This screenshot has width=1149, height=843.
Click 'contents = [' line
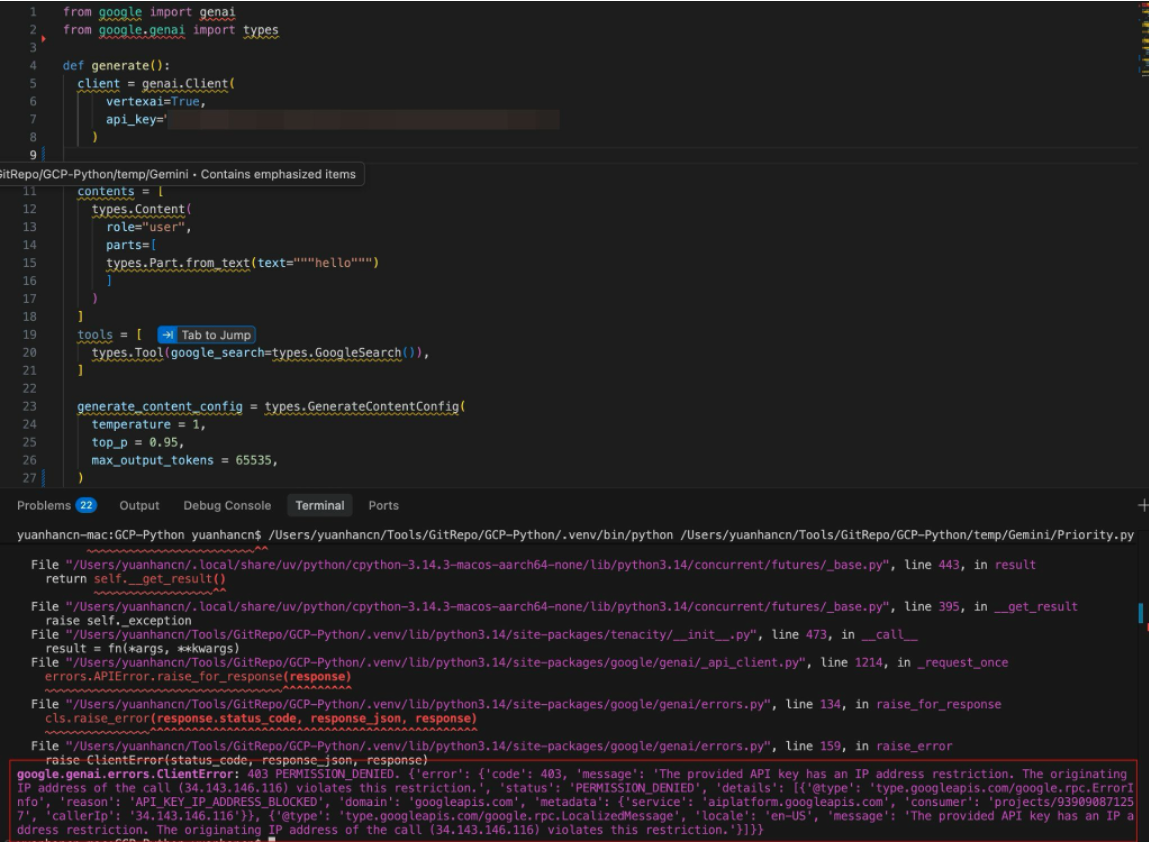pos(120,192)
